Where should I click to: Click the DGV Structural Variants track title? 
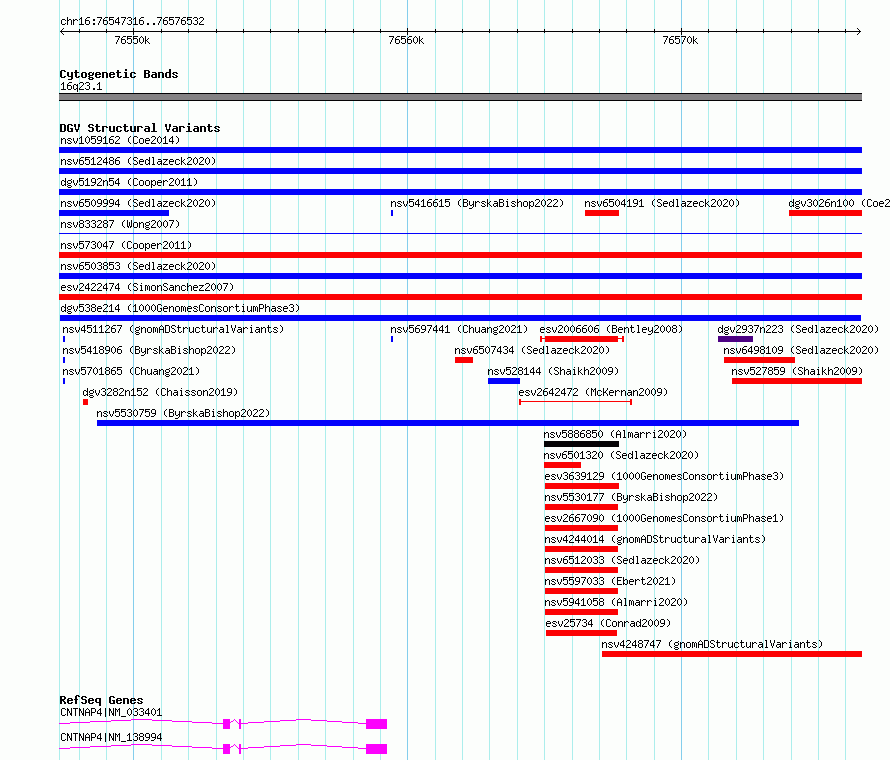pos(140,128)
